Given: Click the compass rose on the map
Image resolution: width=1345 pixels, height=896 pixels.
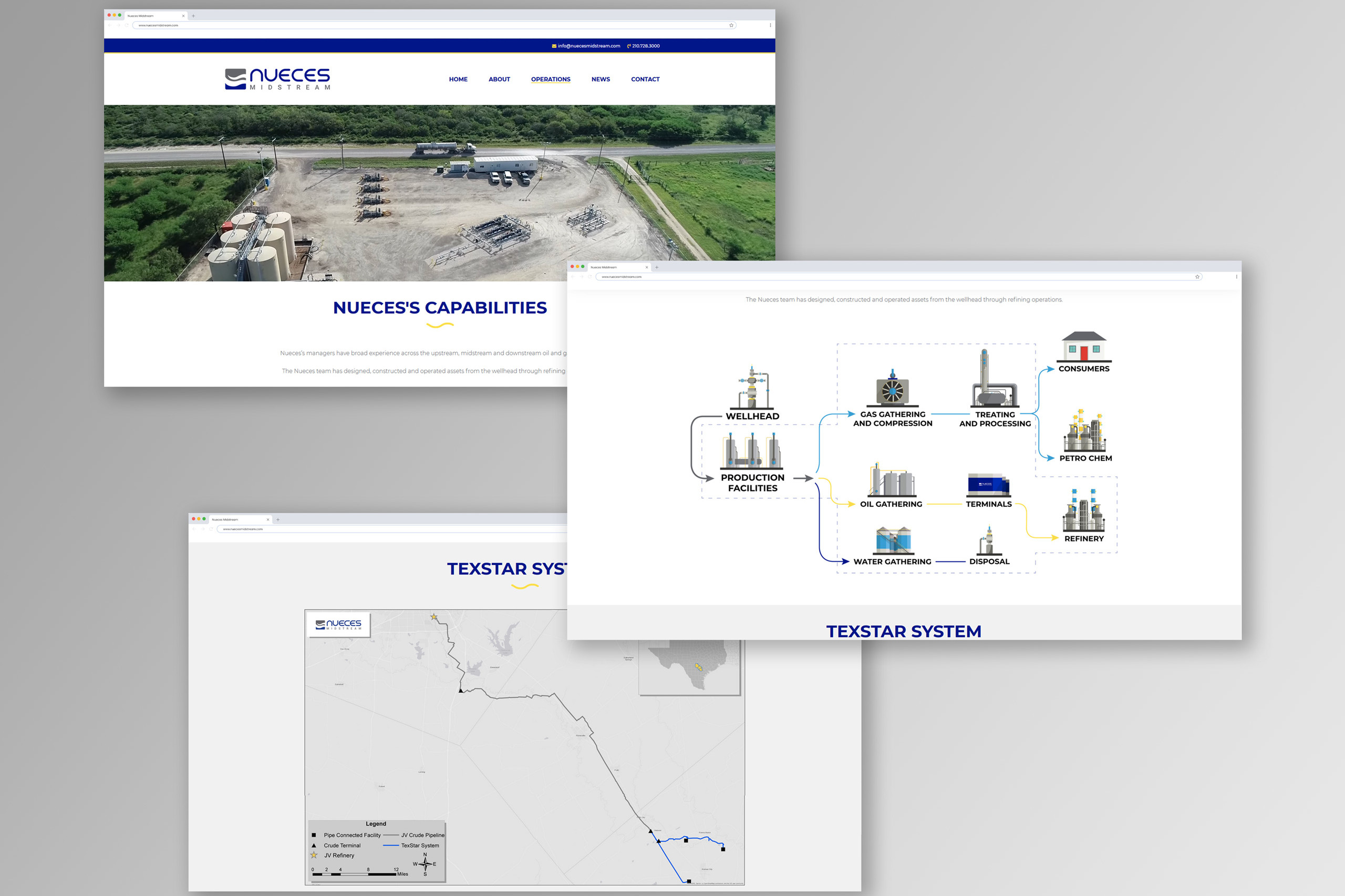Looking at the screenshot, I should [x=425, y=864].
